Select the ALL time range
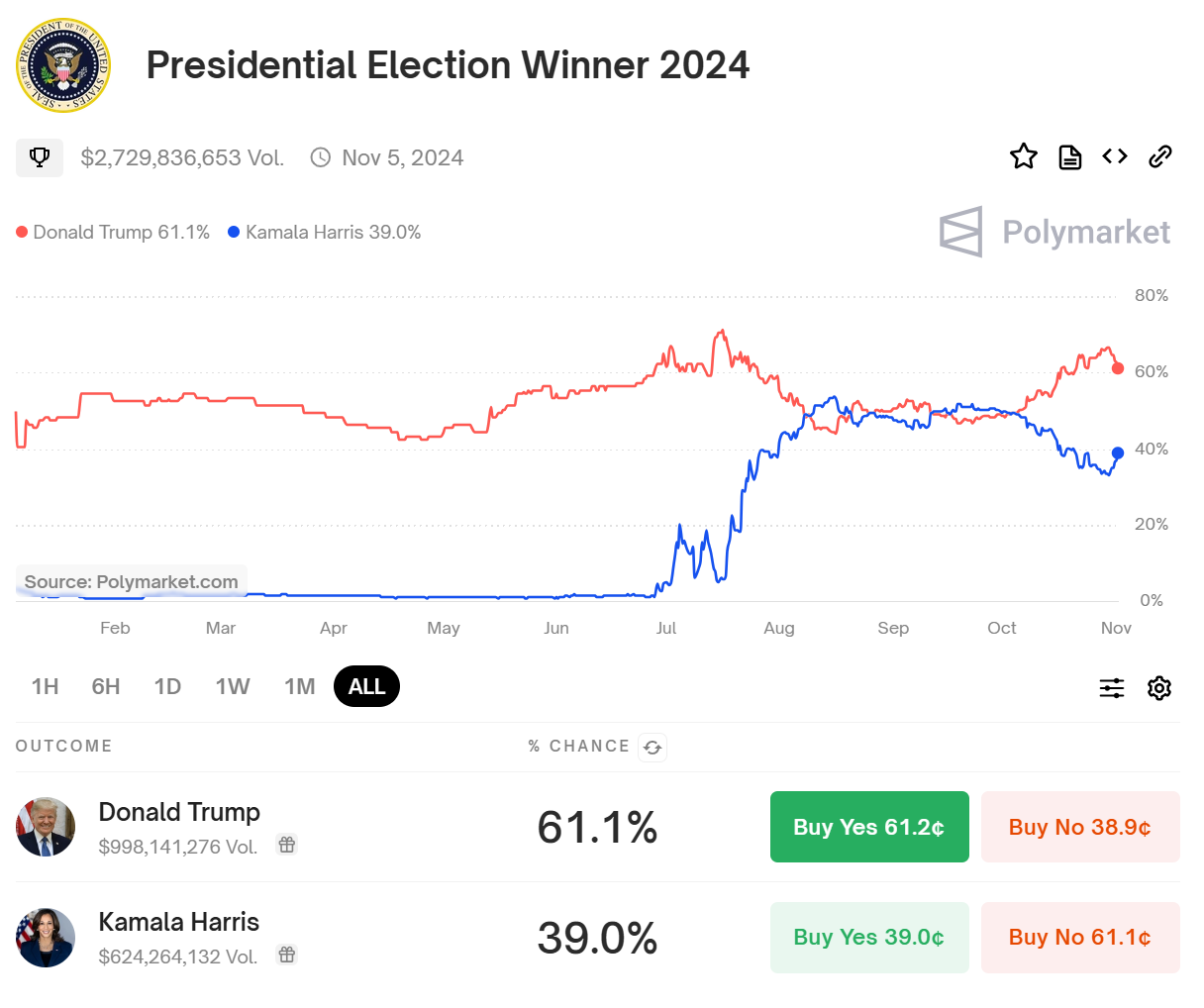 [x=366, y=687]
